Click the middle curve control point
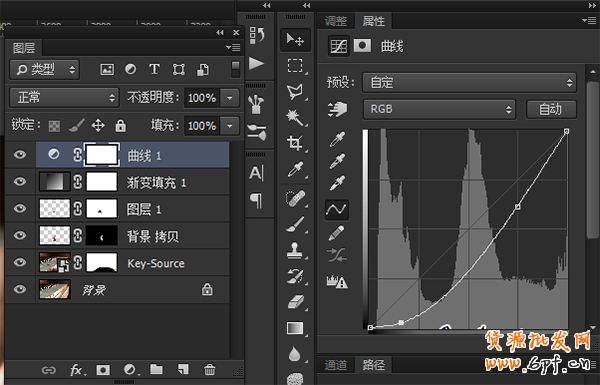Viewport: 600px width, 385px height. [x=517, y=207]
